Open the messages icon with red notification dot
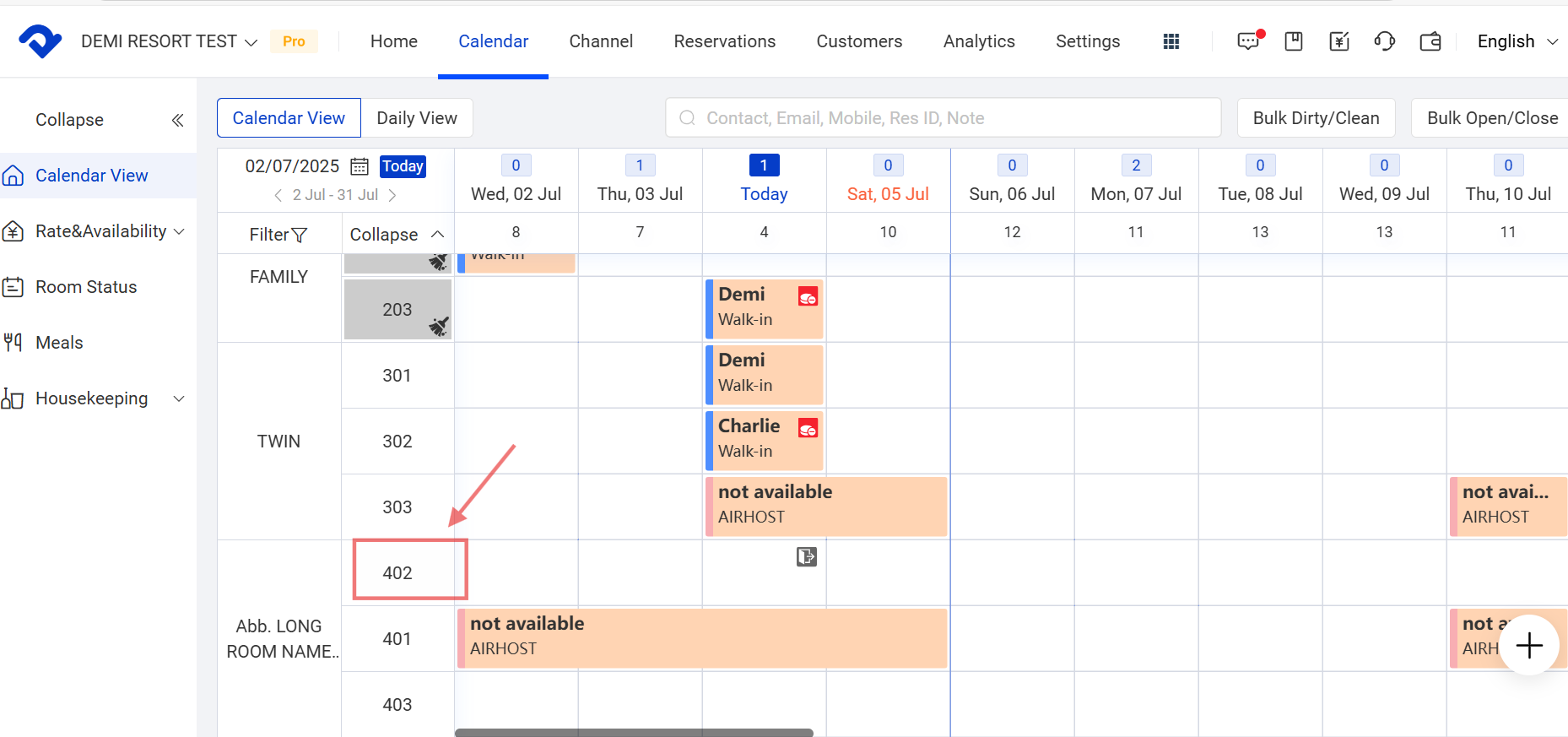Image resolution: width=1568 pixels, height=737 pixels. click(x=1248, y=41)
